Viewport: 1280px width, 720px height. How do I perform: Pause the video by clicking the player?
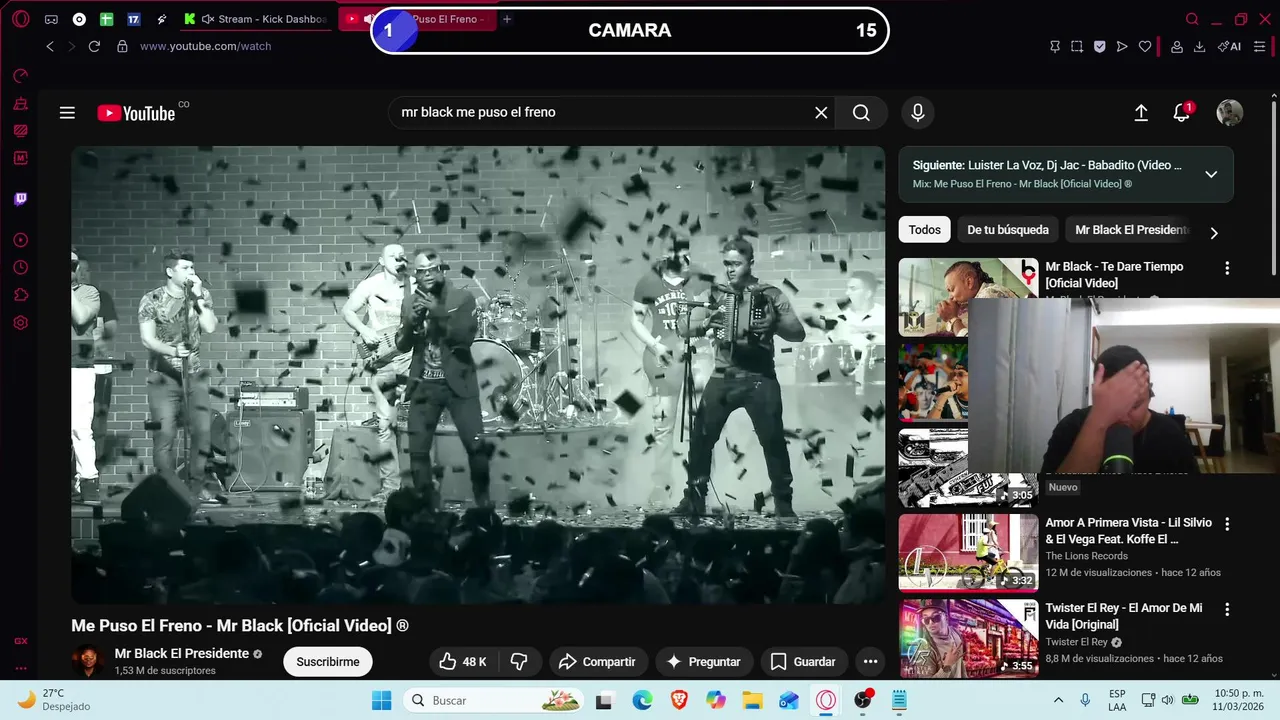[x=477, y=374]
